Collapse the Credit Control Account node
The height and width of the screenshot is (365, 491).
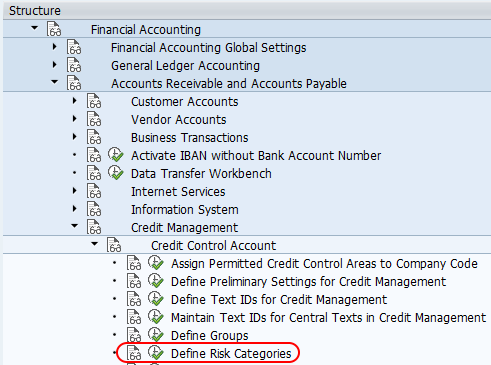click(94, 244)
